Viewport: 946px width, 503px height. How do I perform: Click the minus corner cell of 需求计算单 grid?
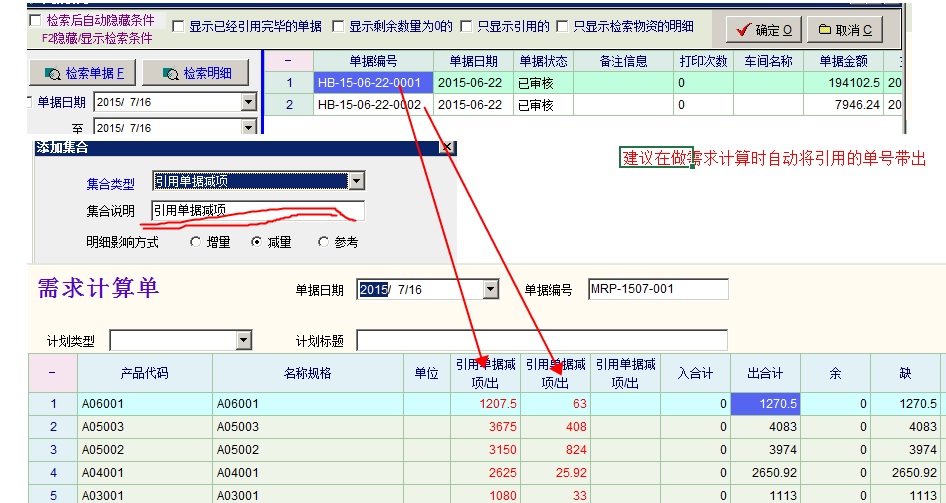tap(52, 373)
